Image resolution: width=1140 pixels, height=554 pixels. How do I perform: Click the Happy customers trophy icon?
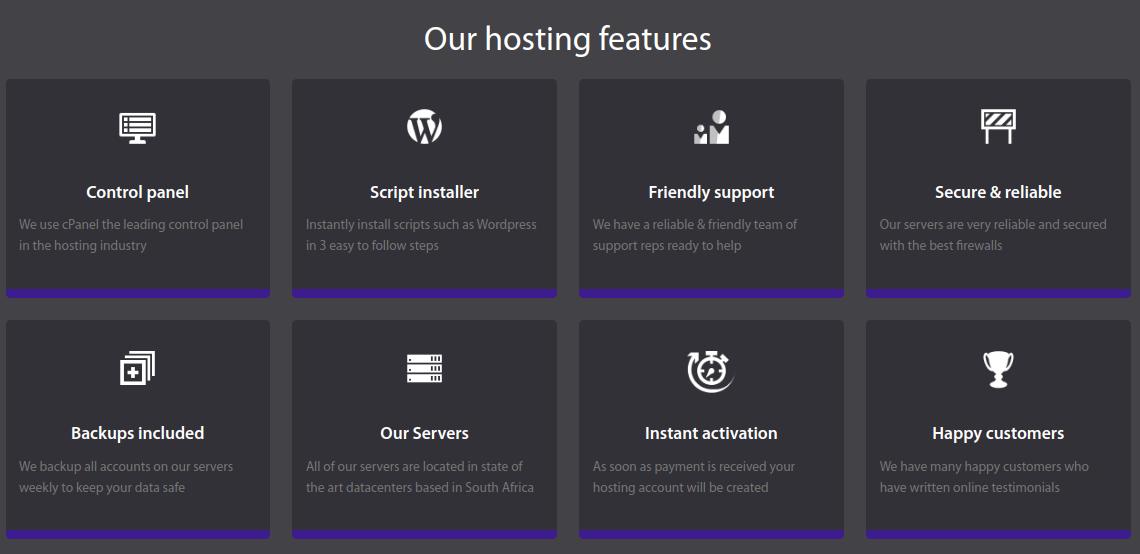coord(998,369)
